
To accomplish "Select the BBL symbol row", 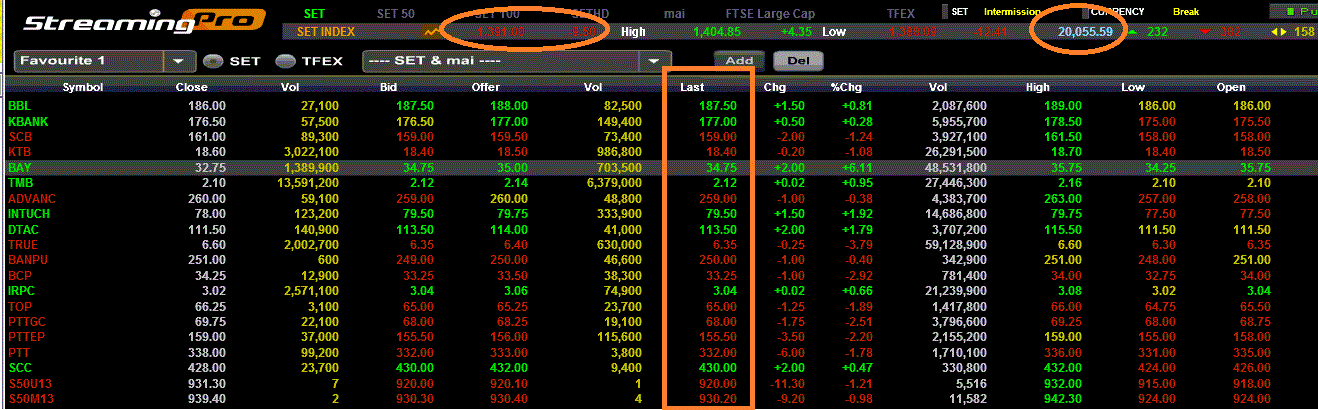I will click(659, 105).
